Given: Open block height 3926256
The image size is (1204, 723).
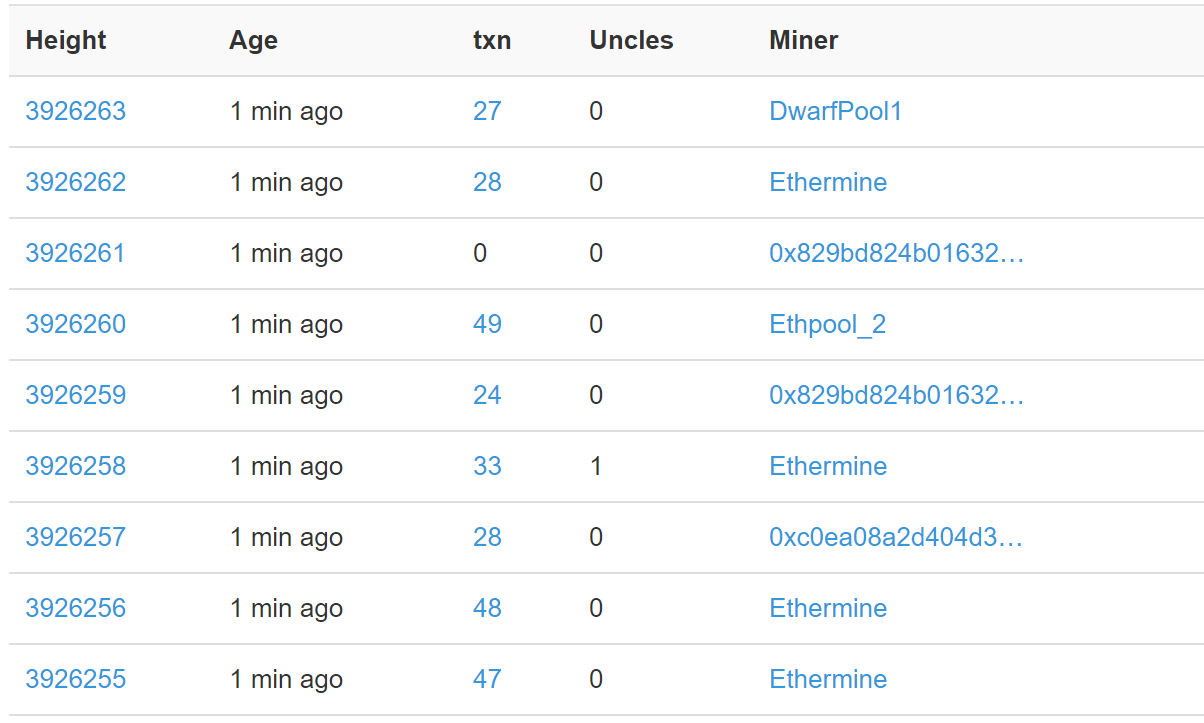Looking at the screenshot, I should pyautogui.click(x=76, y=608).
